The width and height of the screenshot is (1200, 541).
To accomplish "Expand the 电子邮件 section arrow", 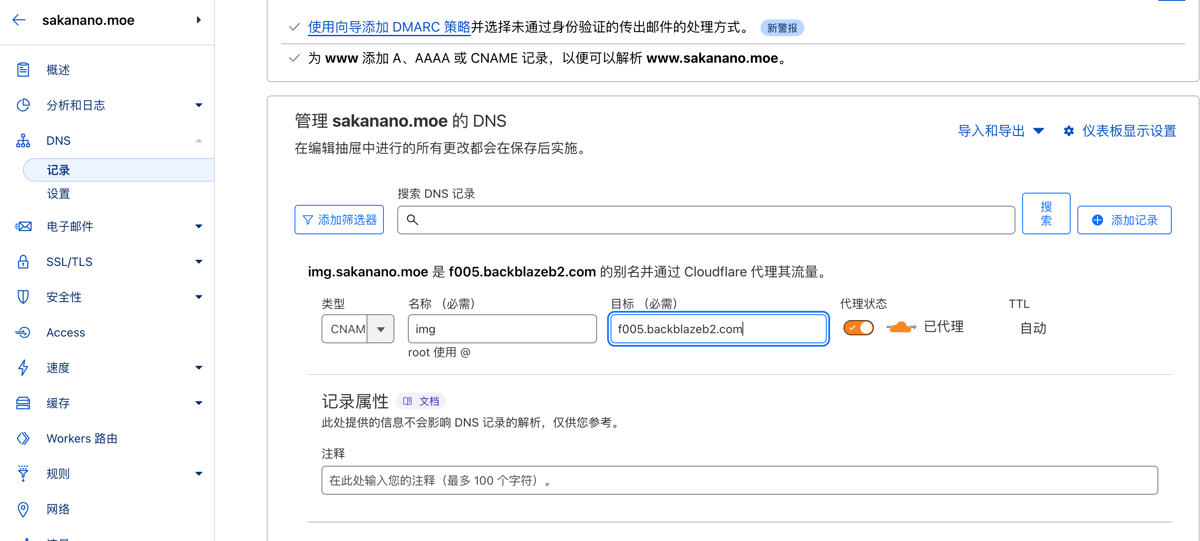I will coord(198,227).
